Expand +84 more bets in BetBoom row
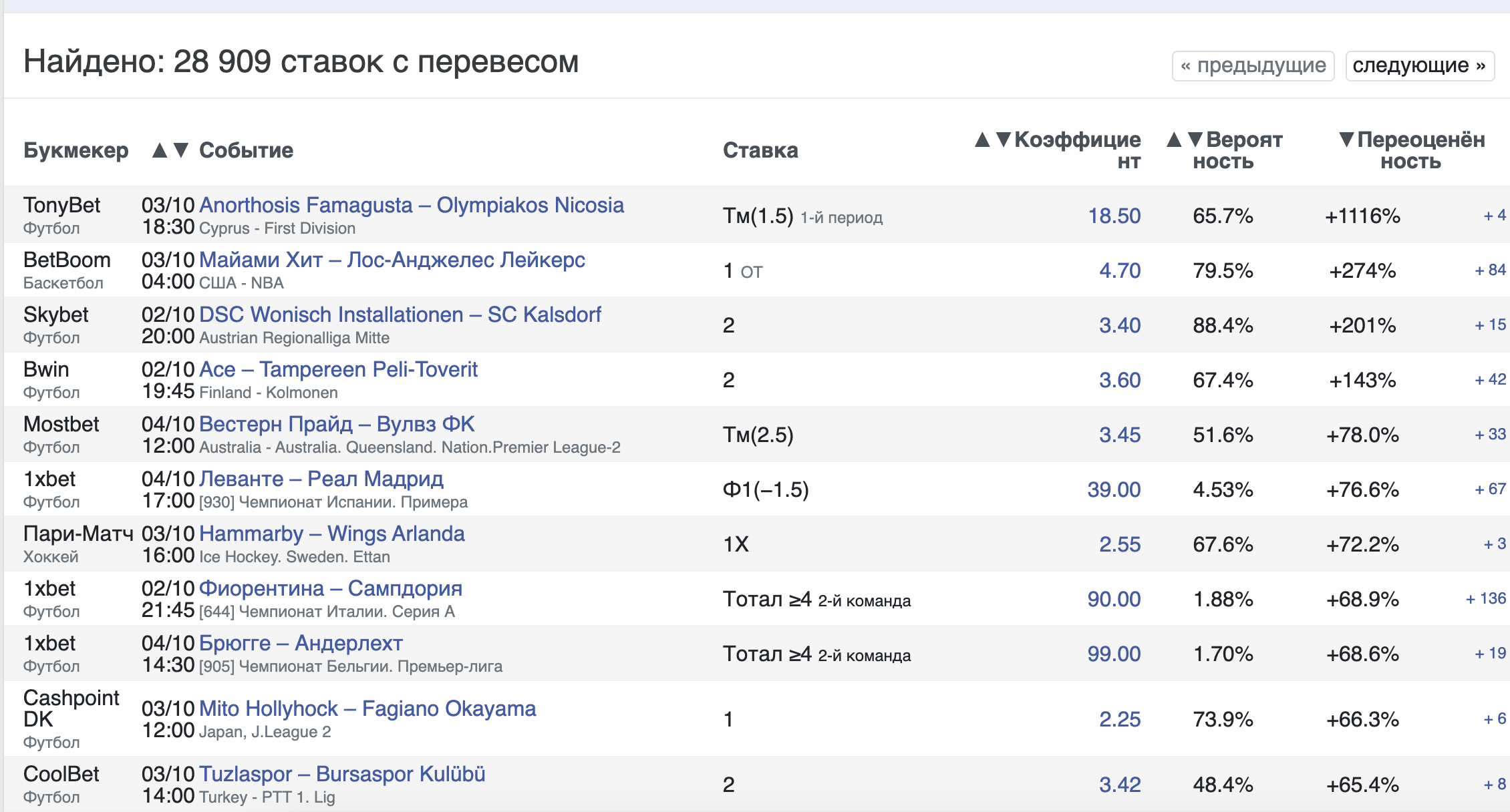 1490,270
